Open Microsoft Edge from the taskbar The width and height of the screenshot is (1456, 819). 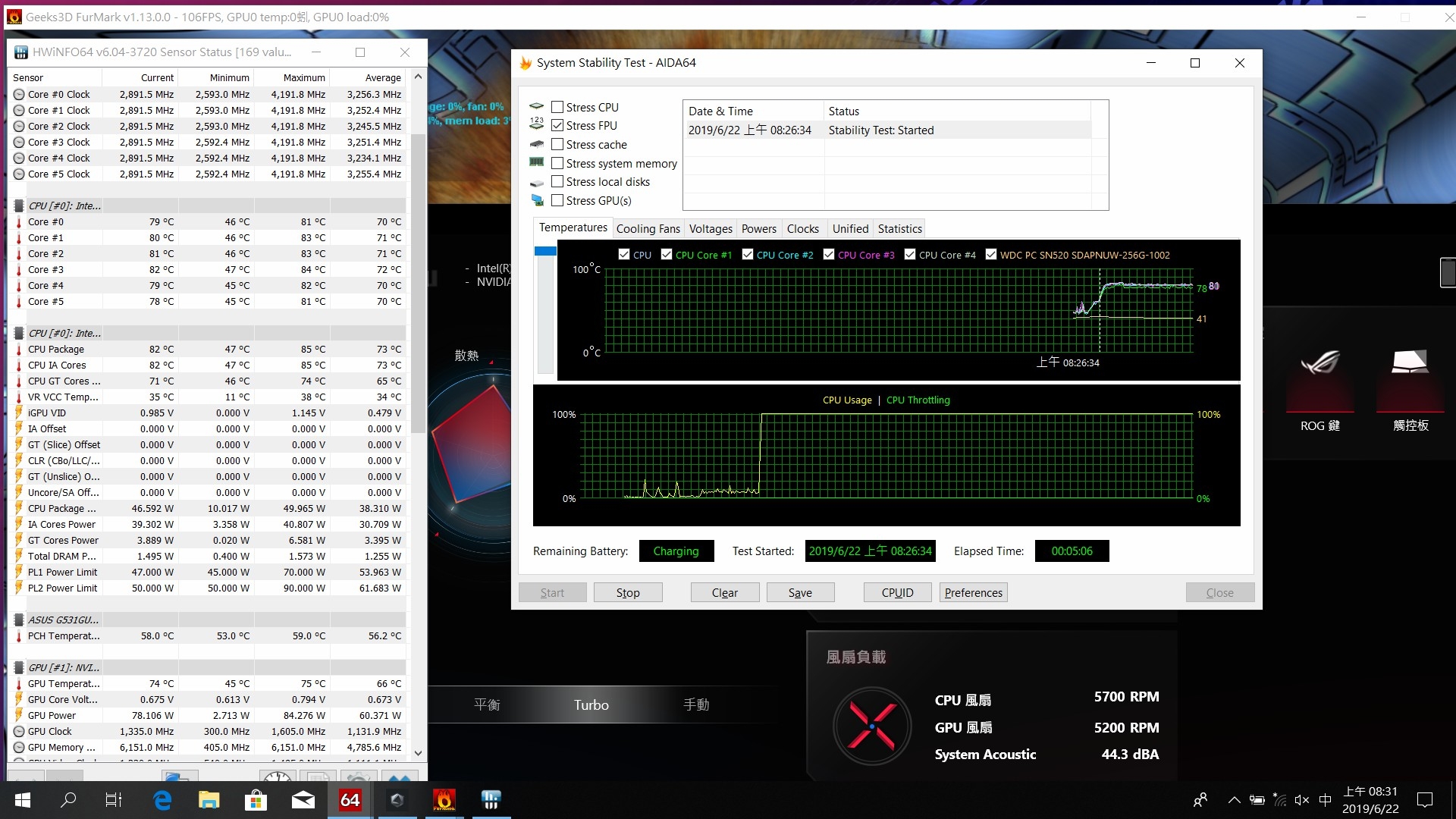click(162, 800)
